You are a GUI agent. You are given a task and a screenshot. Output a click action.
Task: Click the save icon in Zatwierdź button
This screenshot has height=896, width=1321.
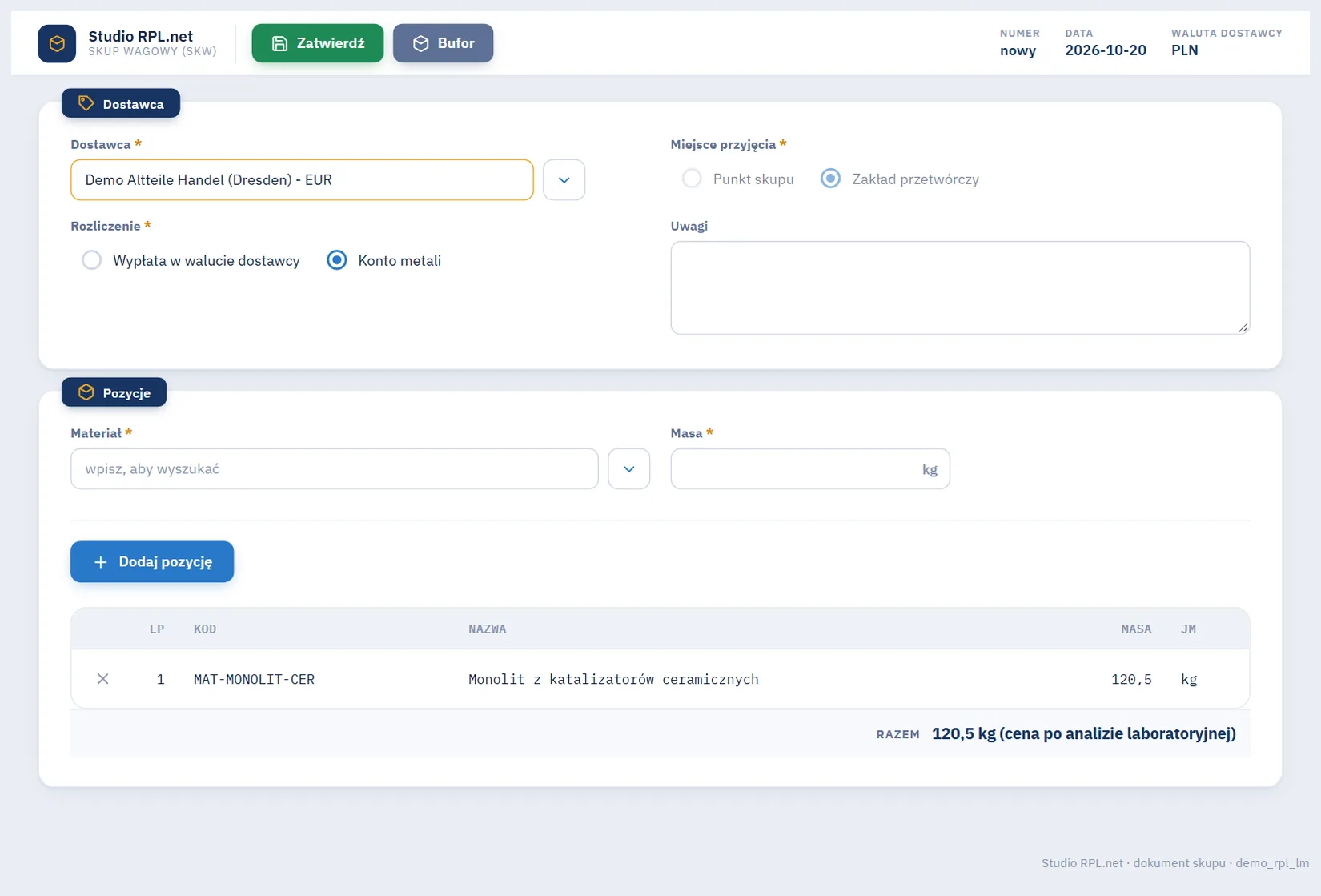coord(279,43)
